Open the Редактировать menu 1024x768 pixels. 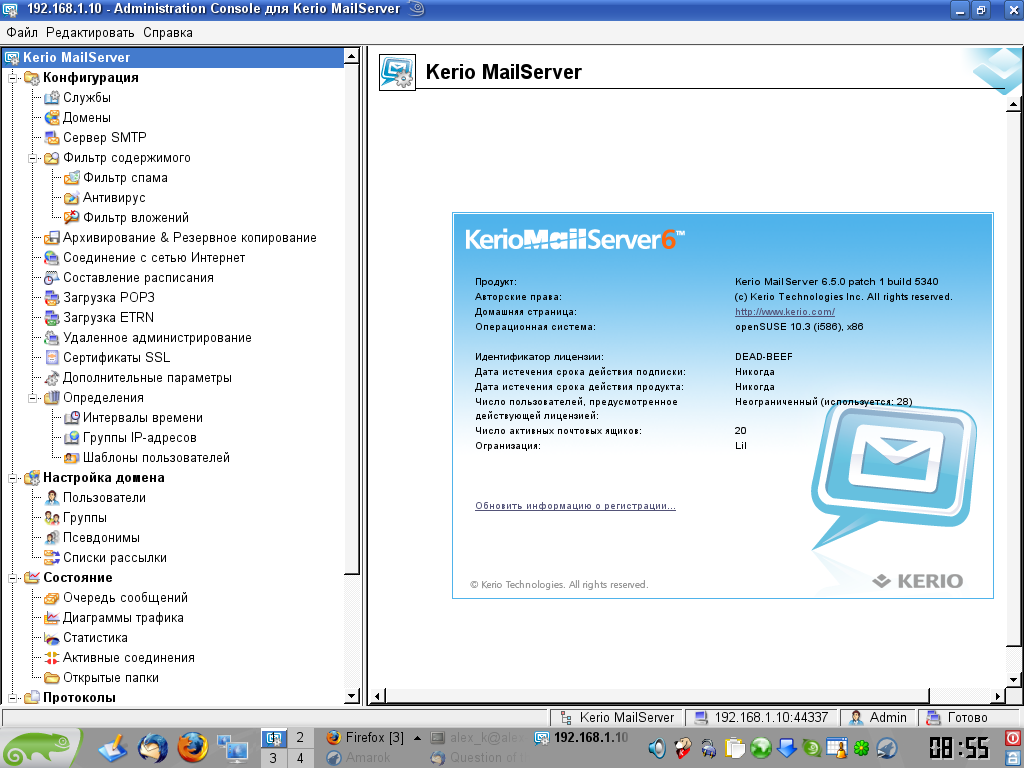(x=90, y=33)
